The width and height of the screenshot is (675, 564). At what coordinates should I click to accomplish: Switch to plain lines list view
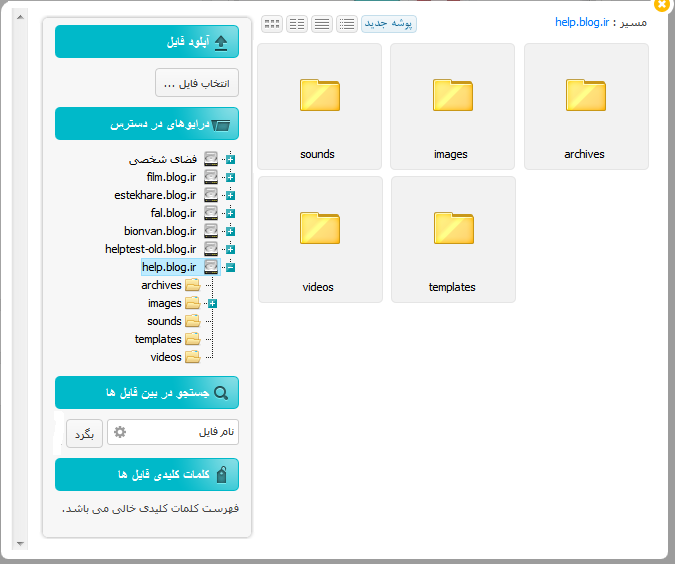pyautogui.click(x=322, y=23)
